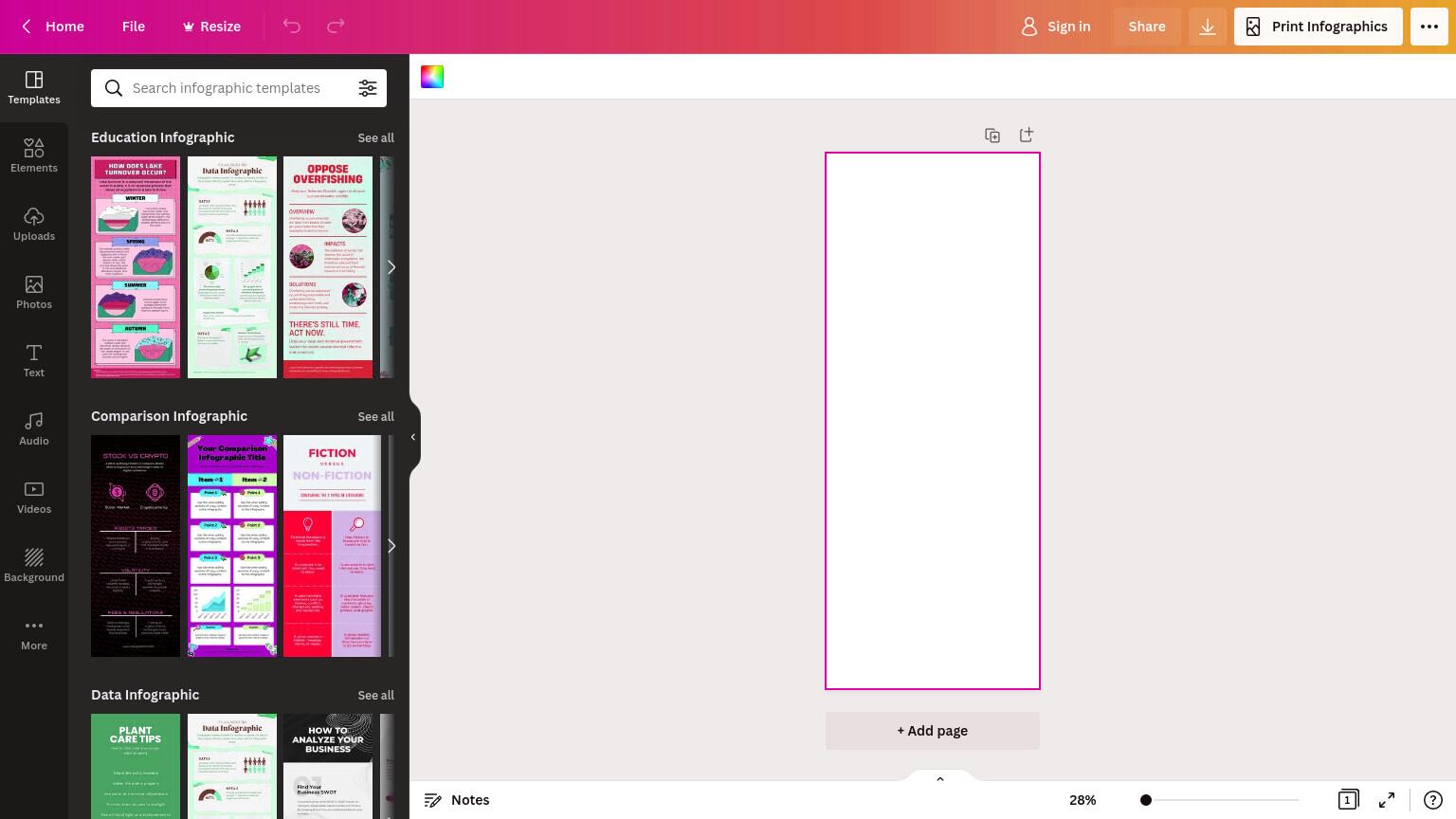The image size is (1456, 819).
Task: Open the Text panel
Action: (34, 361)
